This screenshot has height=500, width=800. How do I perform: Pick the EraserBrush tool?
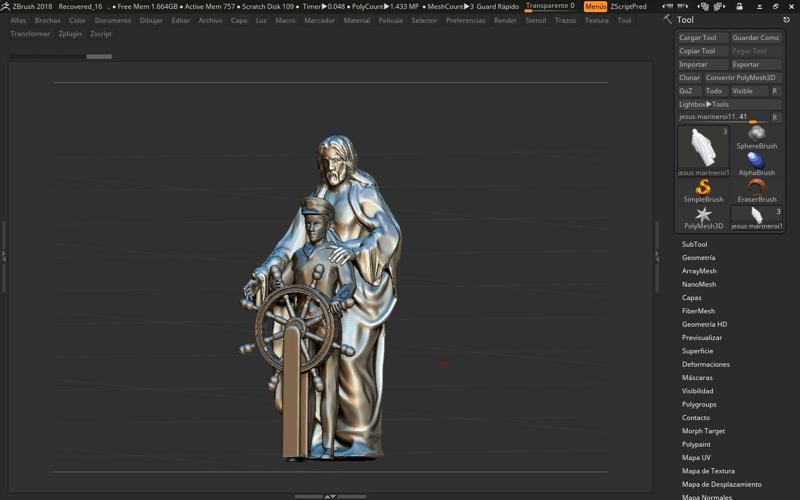point(757,188)
